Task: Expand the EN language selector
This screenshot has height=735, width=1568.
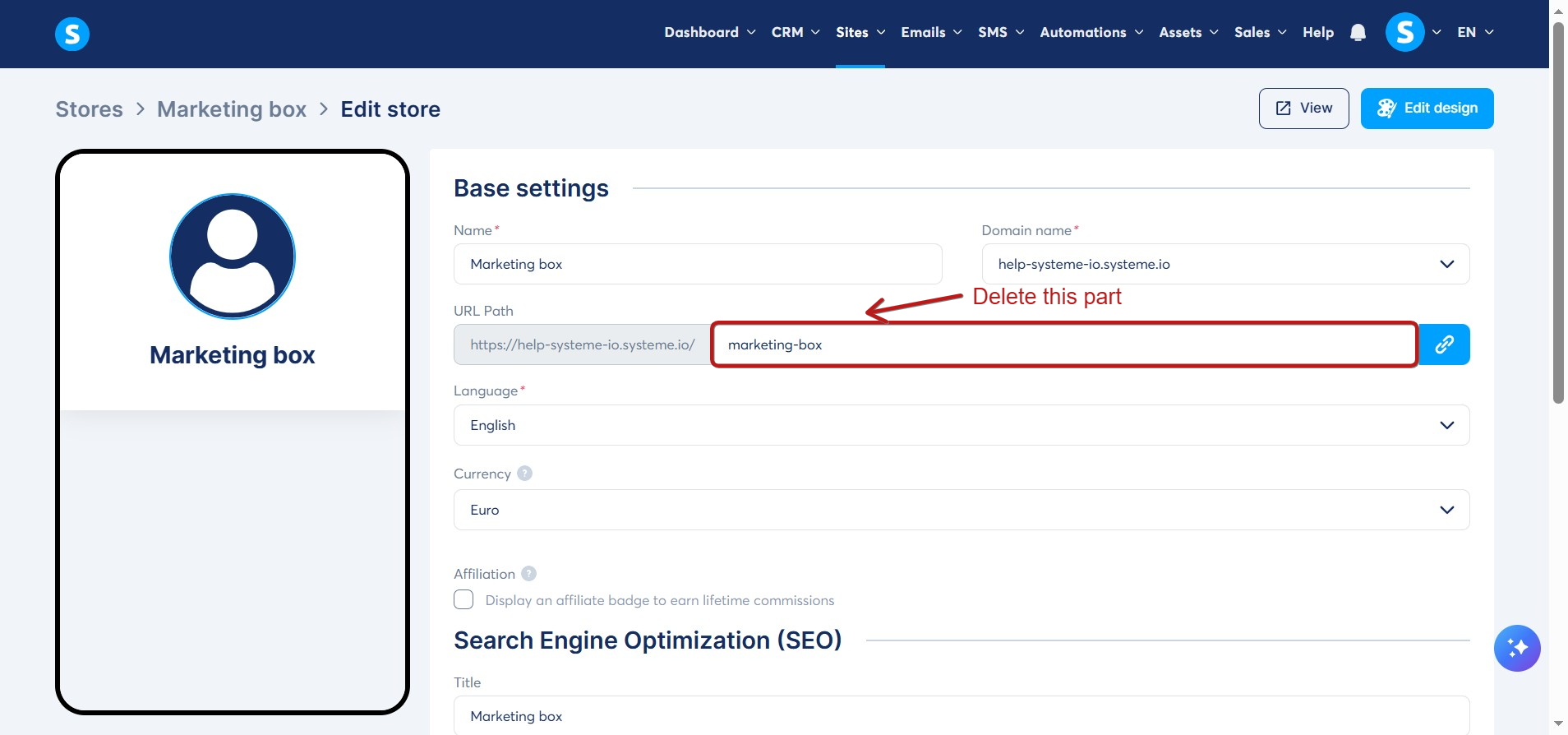Action: (1475, 33)
